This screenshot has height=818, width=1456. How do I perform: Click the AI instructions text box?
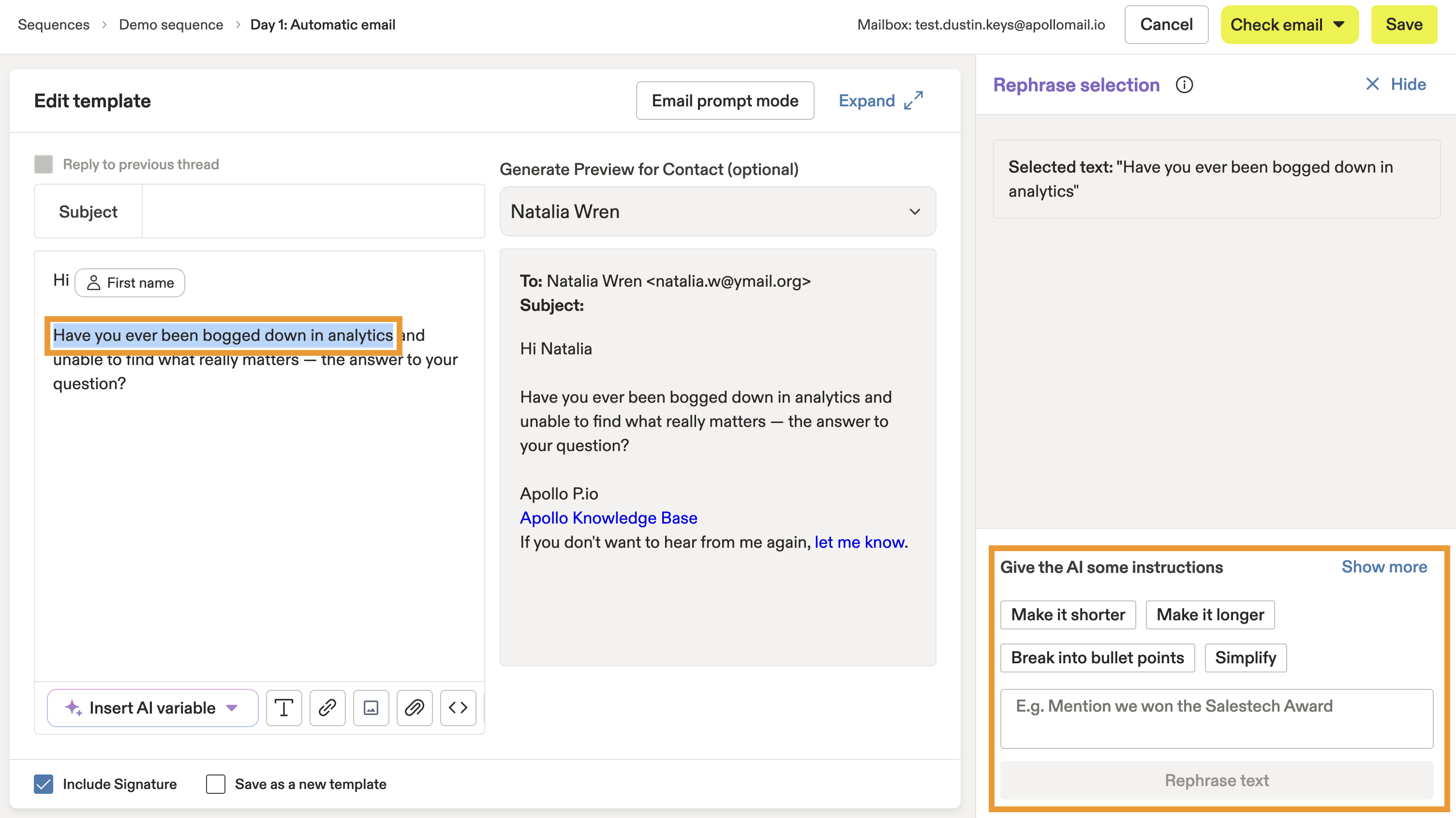tap(1217, 718)
